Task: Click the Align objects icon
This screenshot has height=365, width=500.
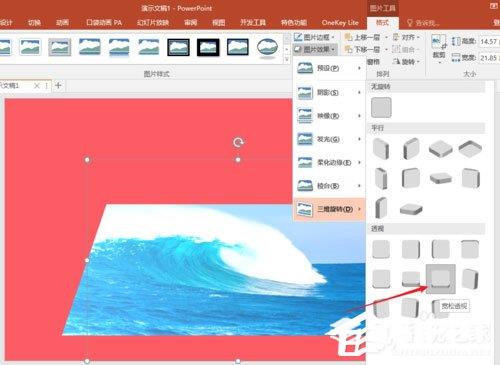Action: 396,37
